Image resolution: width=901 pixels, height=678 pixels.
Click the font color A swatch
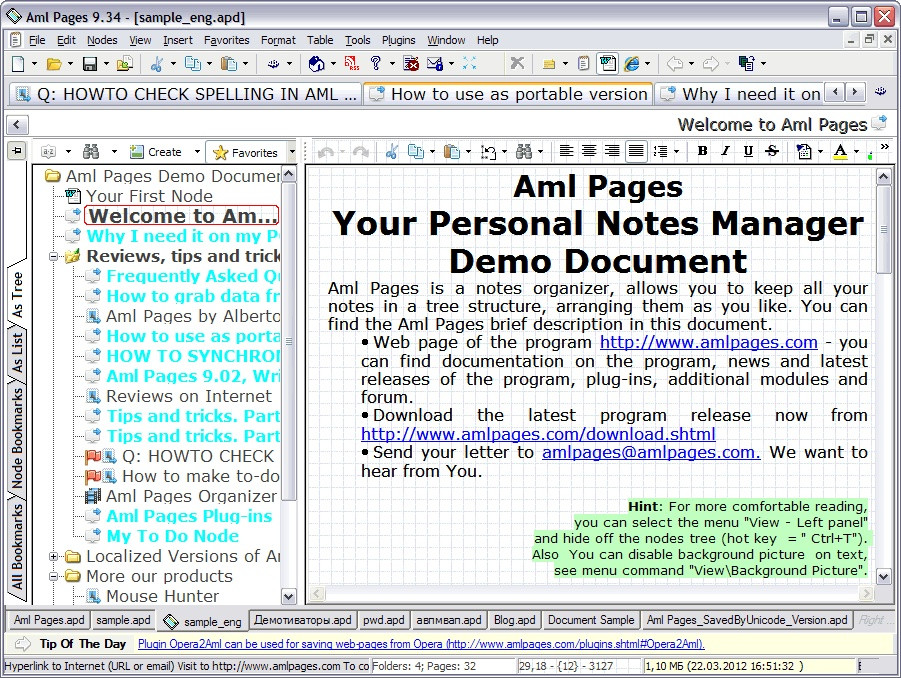point(840,152)
